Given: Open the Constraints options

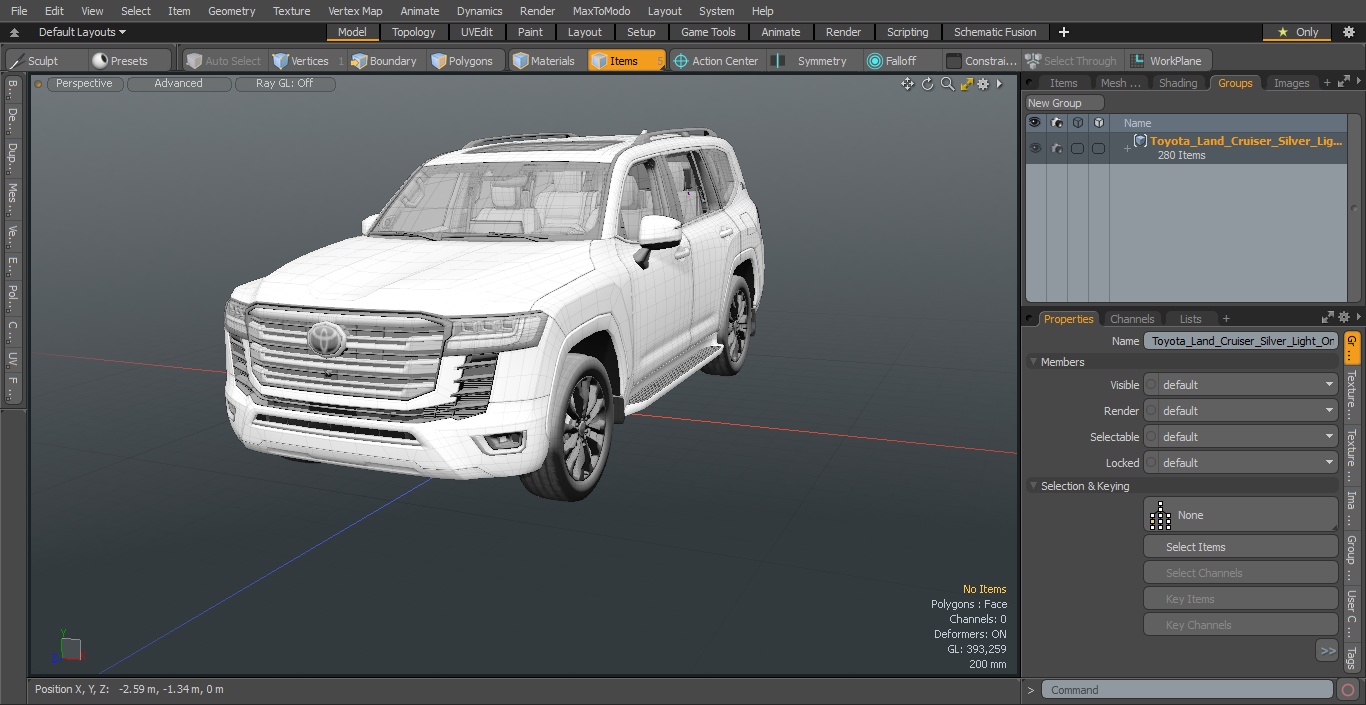Looking at the screenshot, I should pyautogui.click(x=982, y=61).
